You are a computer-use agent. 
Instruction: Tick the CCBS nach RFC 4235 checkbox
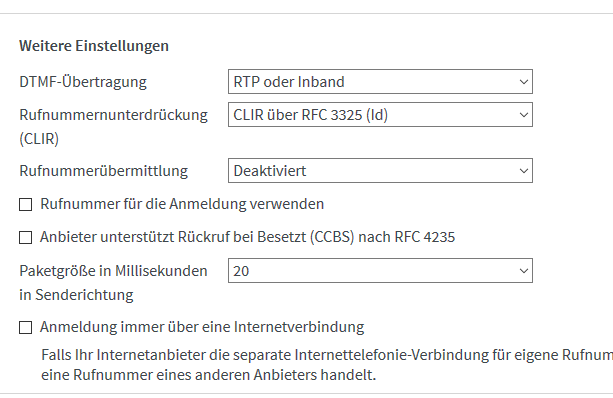26,237
